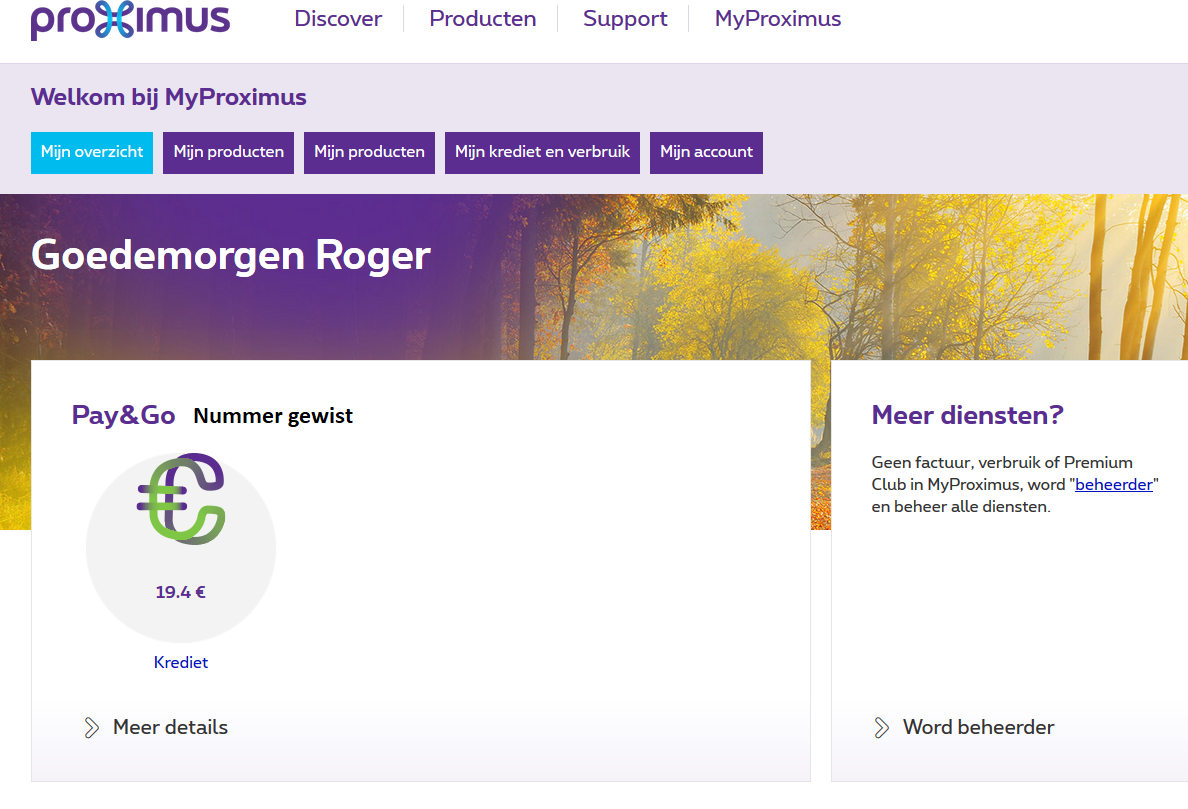Click the chevron beside Meer details
1188x809 pixels.
pyautogui.click(x=92, y=728)
